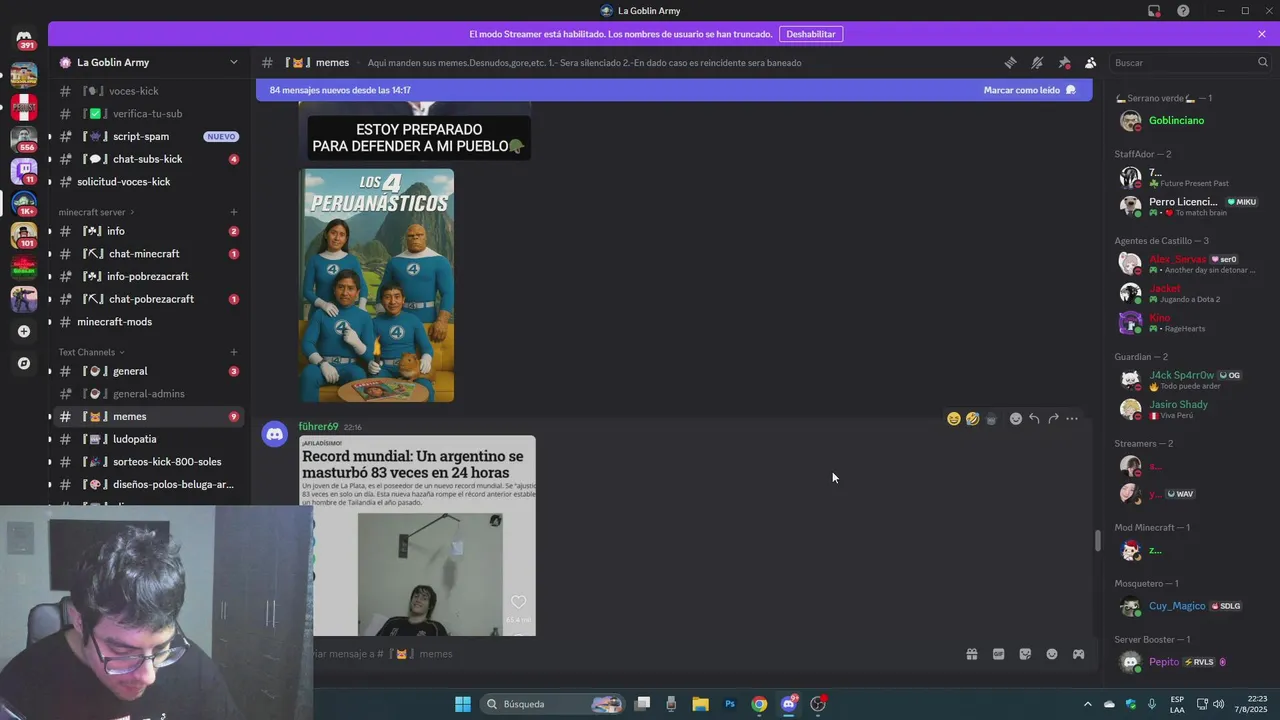This screenshot has height=720, width=1280.
Task: Open Los 4 Peruanásticos image
Action: coord(377,285)
